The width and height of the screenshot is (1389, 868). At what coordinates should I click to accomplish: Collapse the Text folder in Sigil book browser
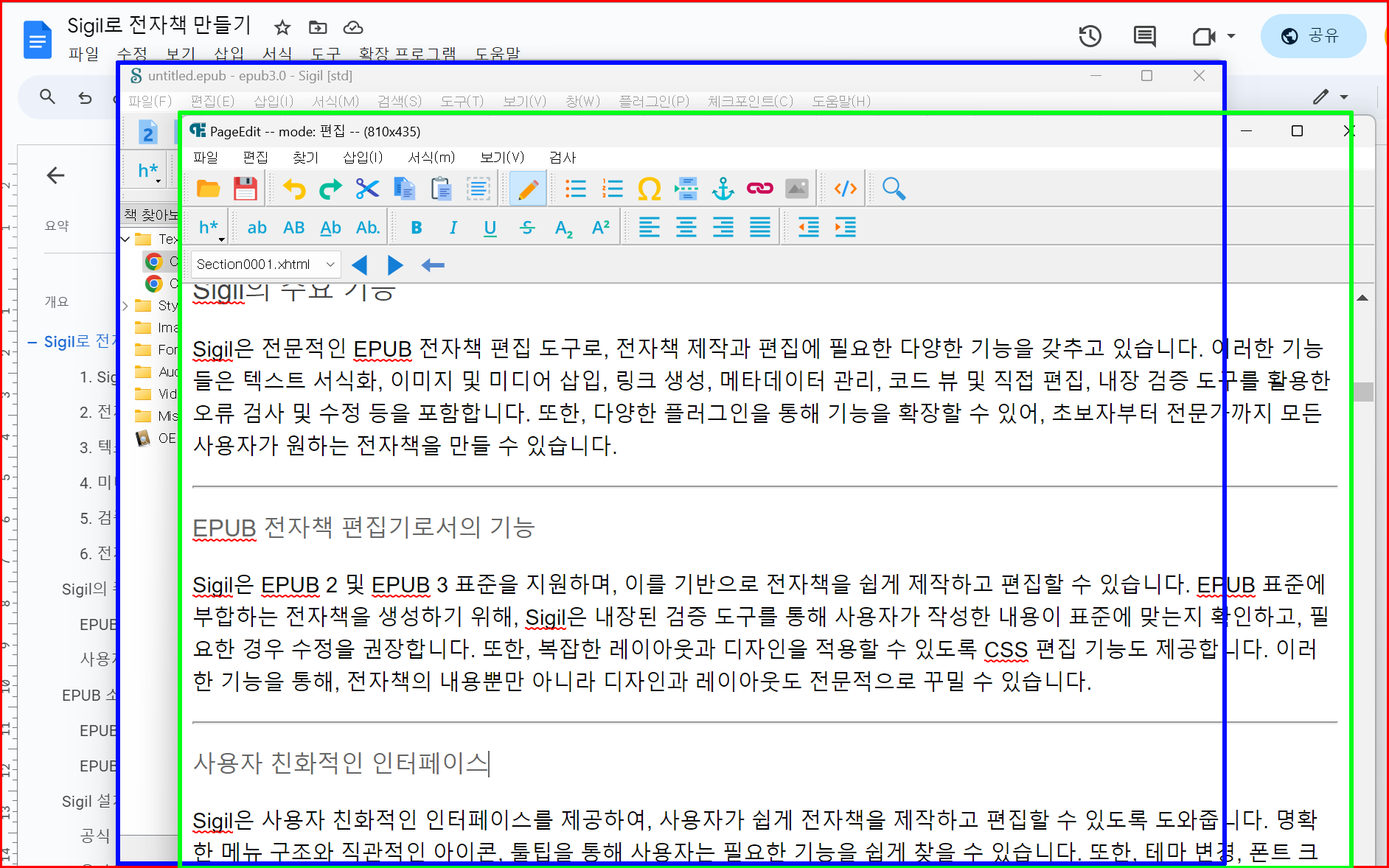coord(125,239)
